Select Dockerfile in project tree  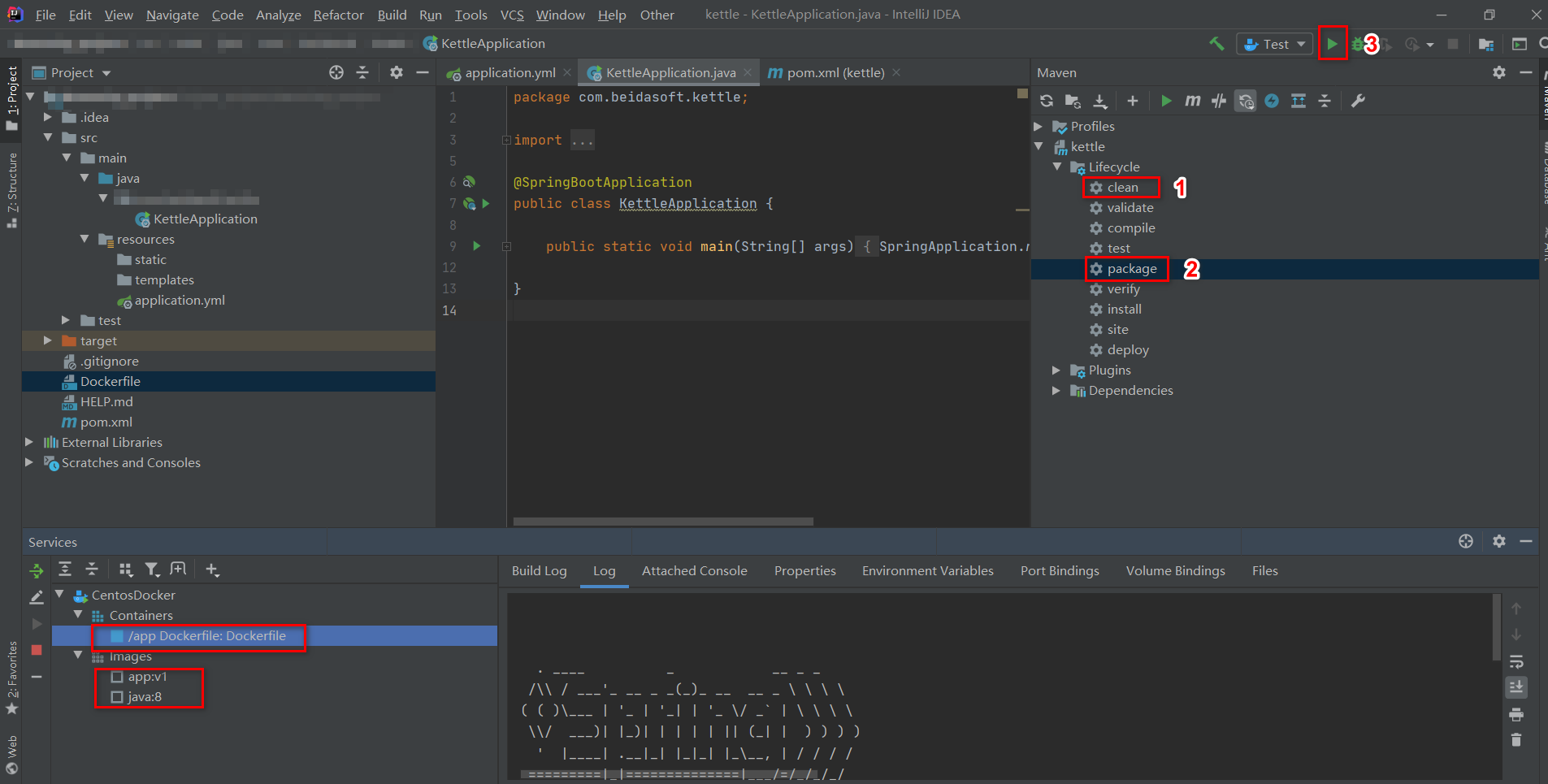(x=110, y=382)
